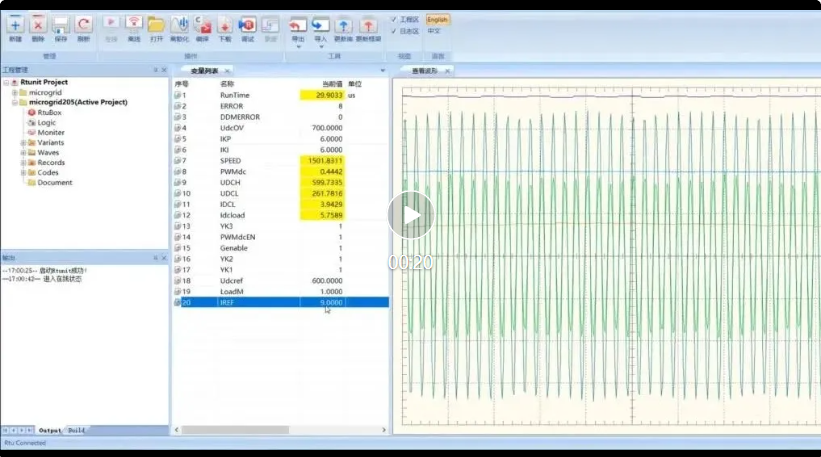Image resolution: width=821 pixels, height=457 pixels.
Task: Click the Download (下载) toolbar icon
Action: coord(225,24)
